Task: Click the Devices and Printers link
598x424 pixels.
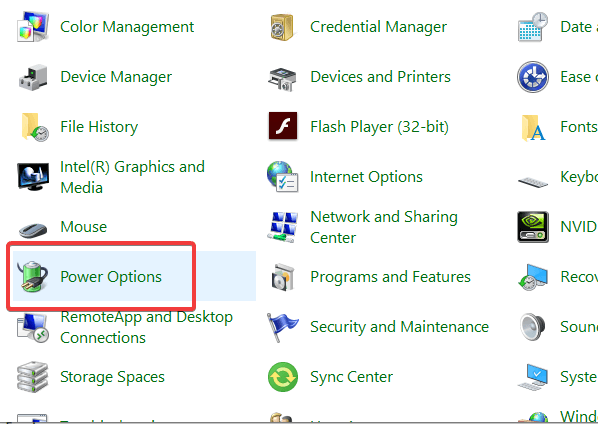Action: (x=380, y=77)
